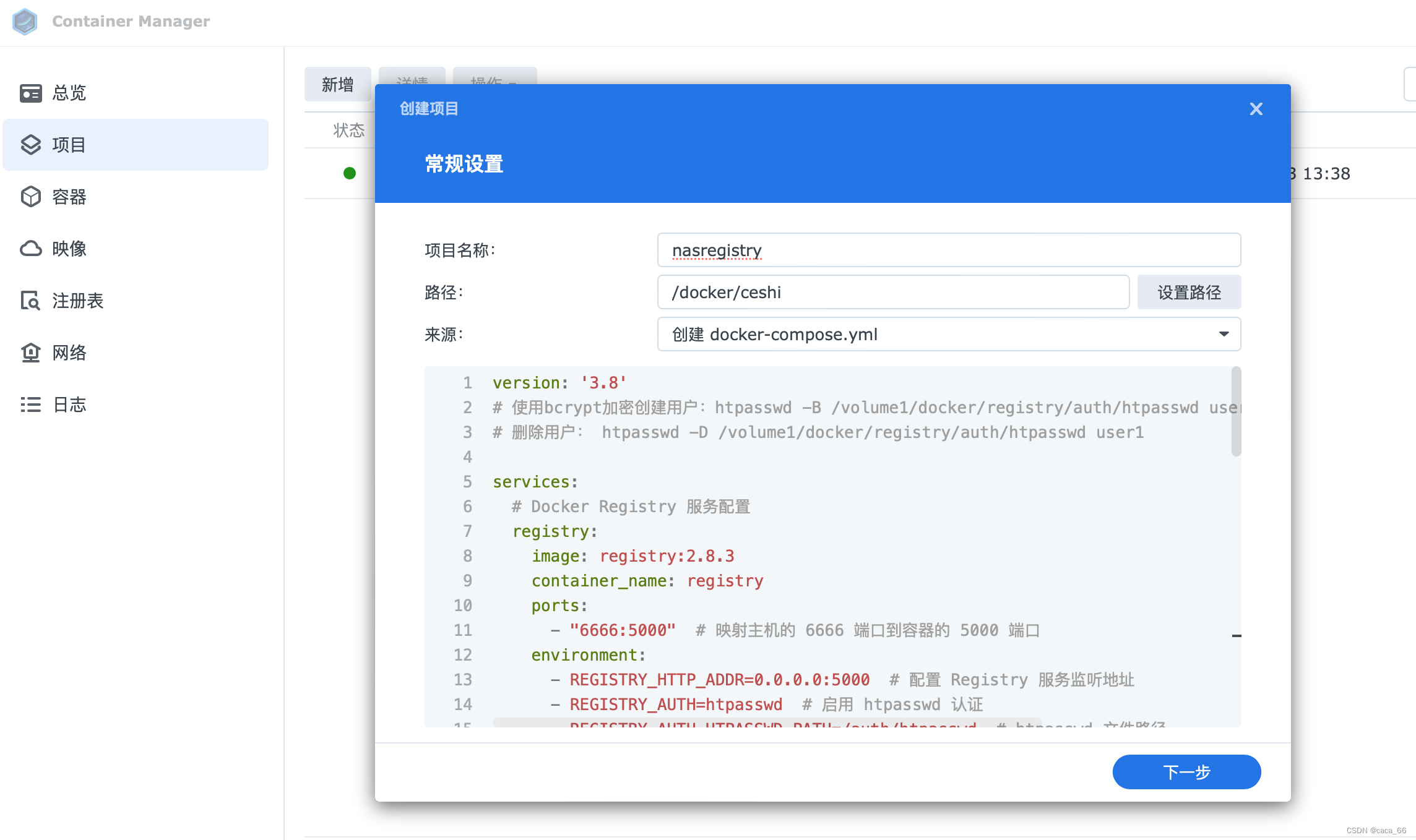Click the 新增 button in toolbar
Viewport: 1416px width, 840px height.
click(337, 84)
